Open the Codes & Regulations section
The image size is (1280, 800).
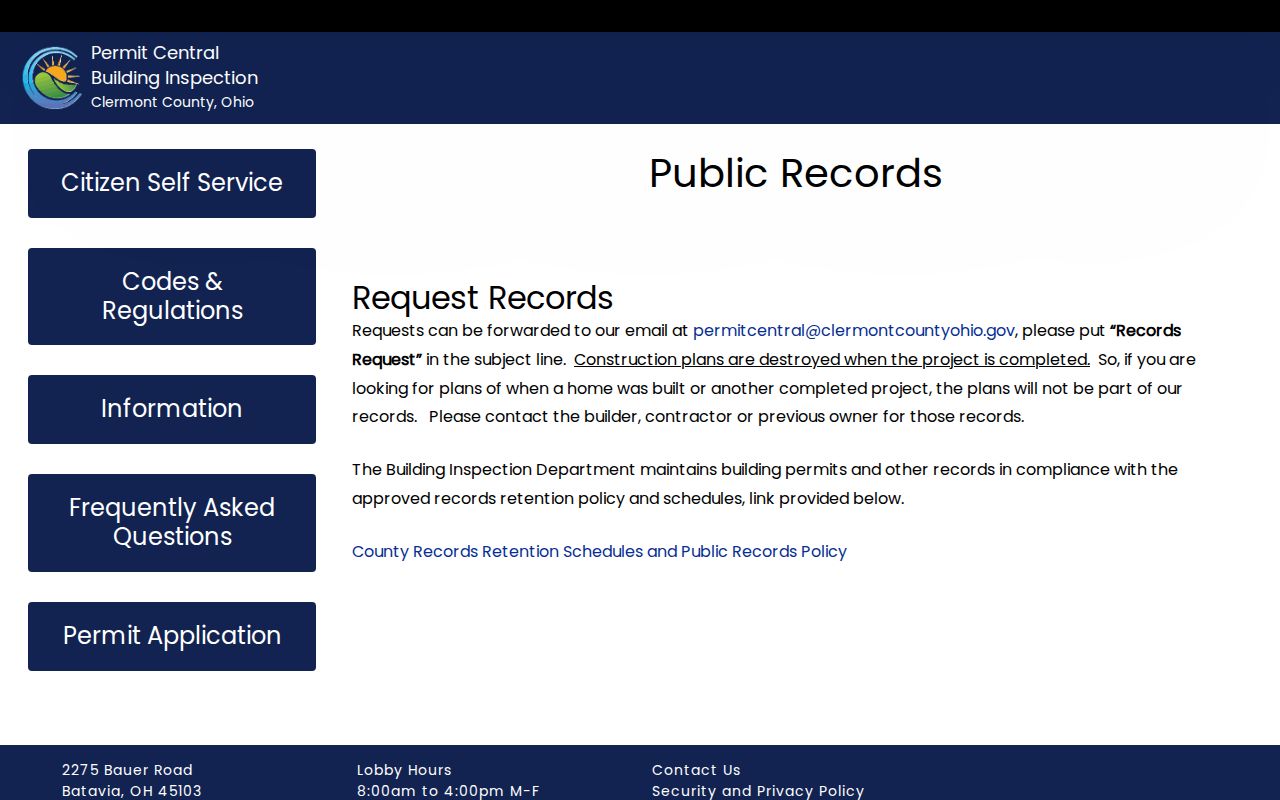tap(172, 296)
